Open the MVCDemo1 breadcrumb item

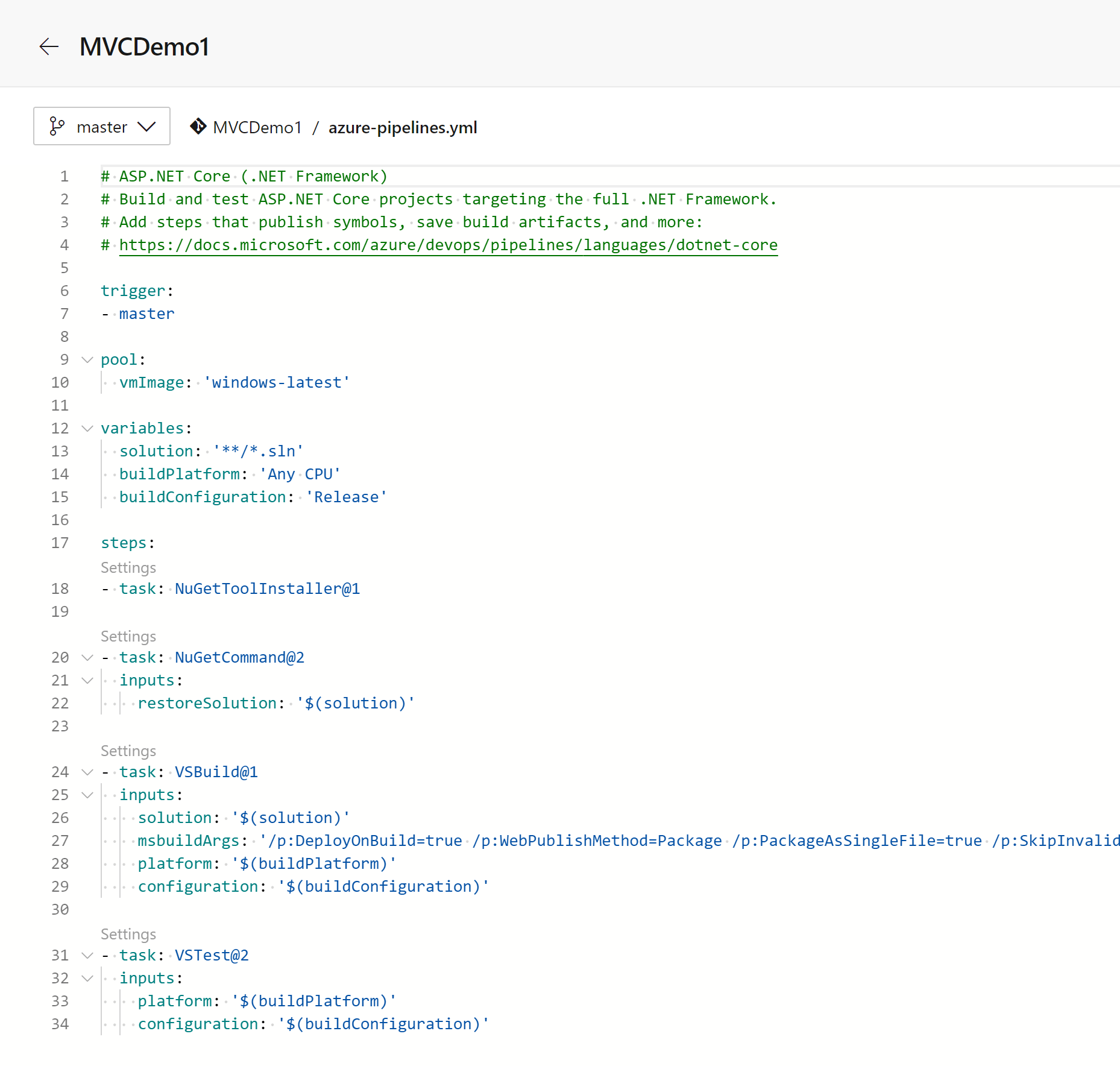pyautogui.click(x=257, y=127)
